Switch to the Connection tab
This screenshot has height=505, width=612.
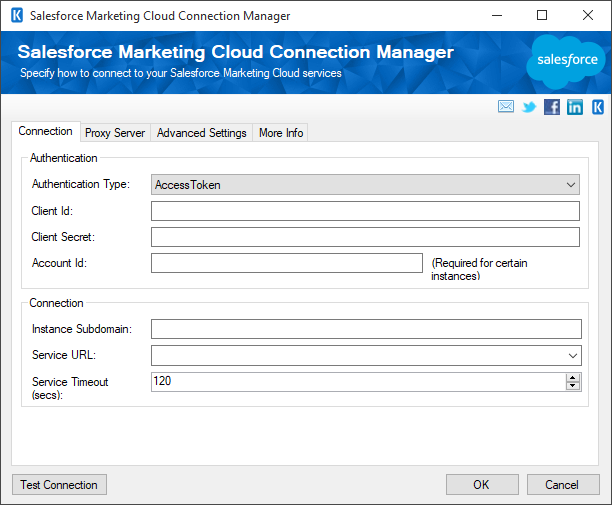pyautogui.click(x=46, y=131)
